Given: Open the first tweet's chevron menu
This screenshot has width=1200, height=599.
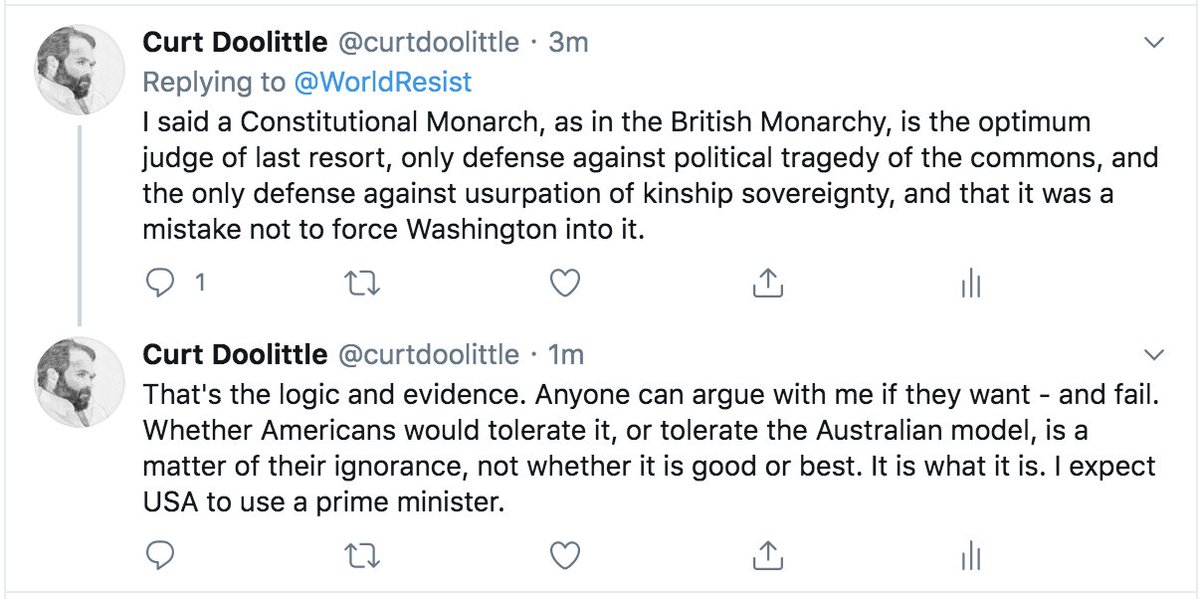Looking at the screenshot, I should 1155,43.
